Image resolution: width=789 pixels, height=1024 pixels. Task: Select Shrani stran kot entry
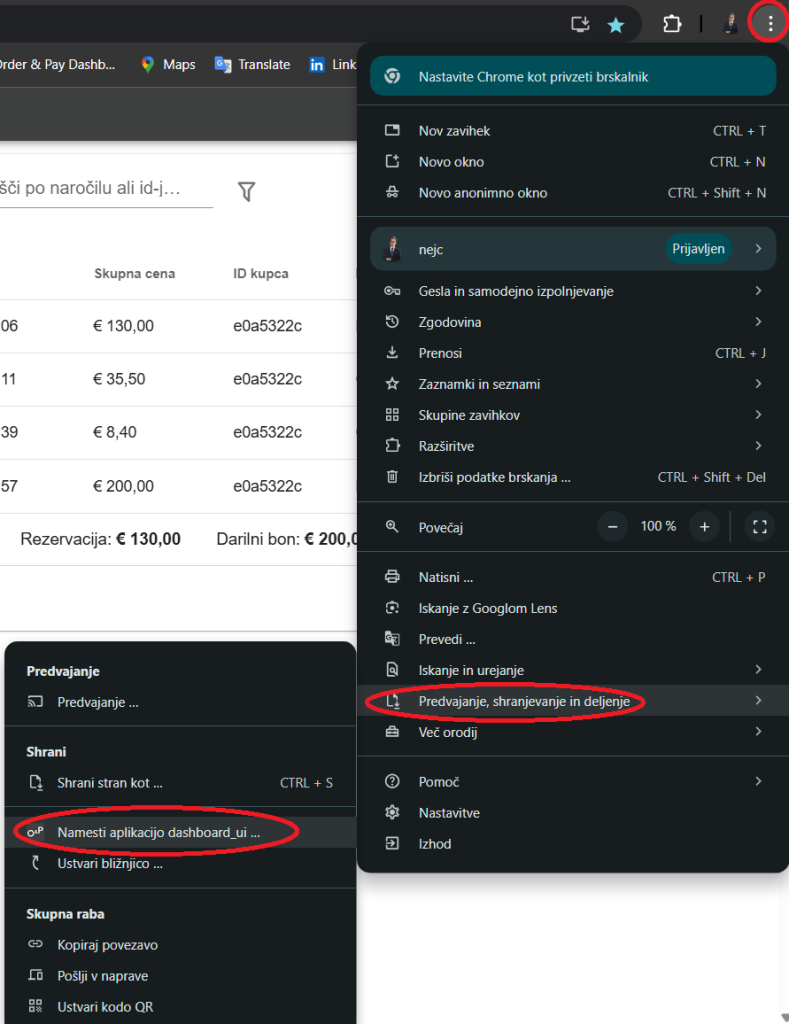180,782
